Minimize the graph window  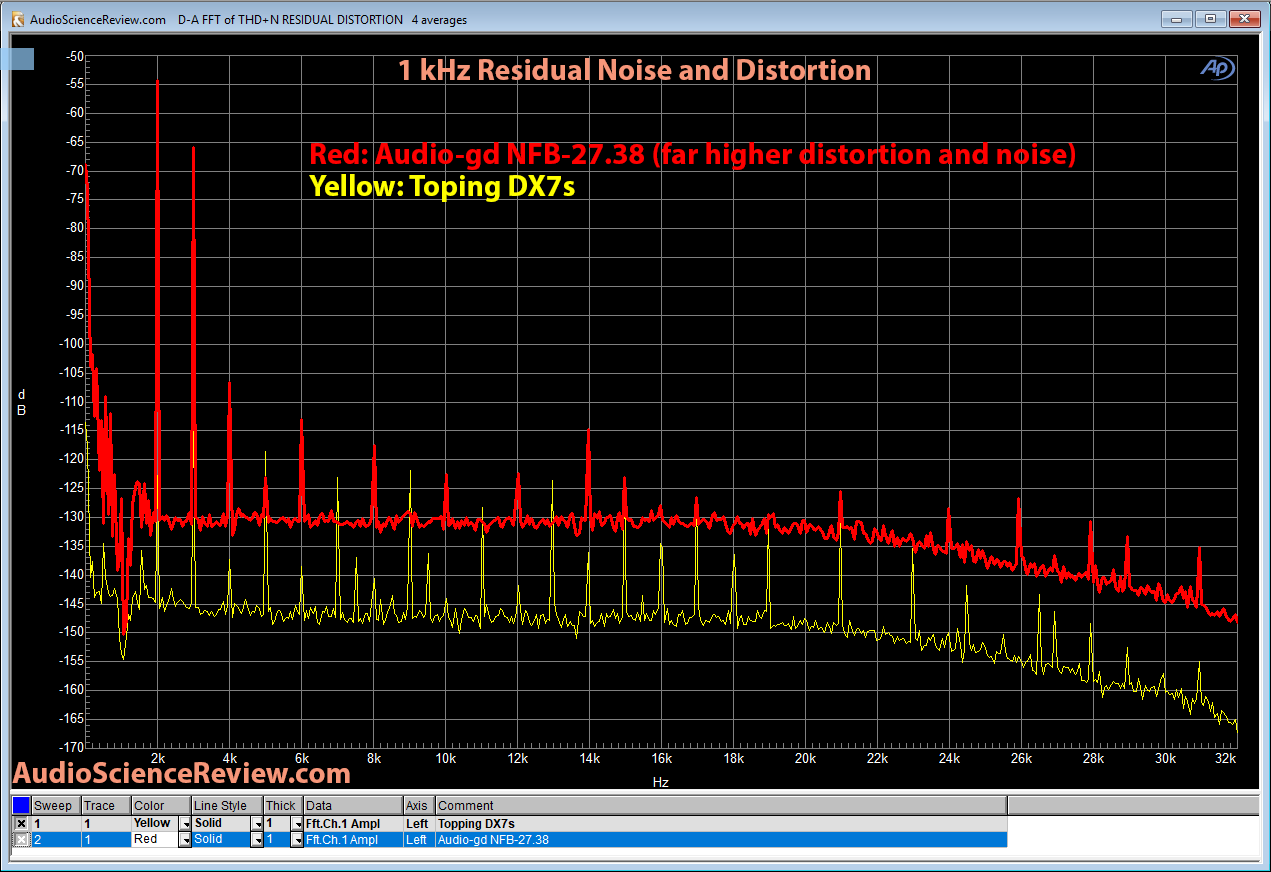1177,18
